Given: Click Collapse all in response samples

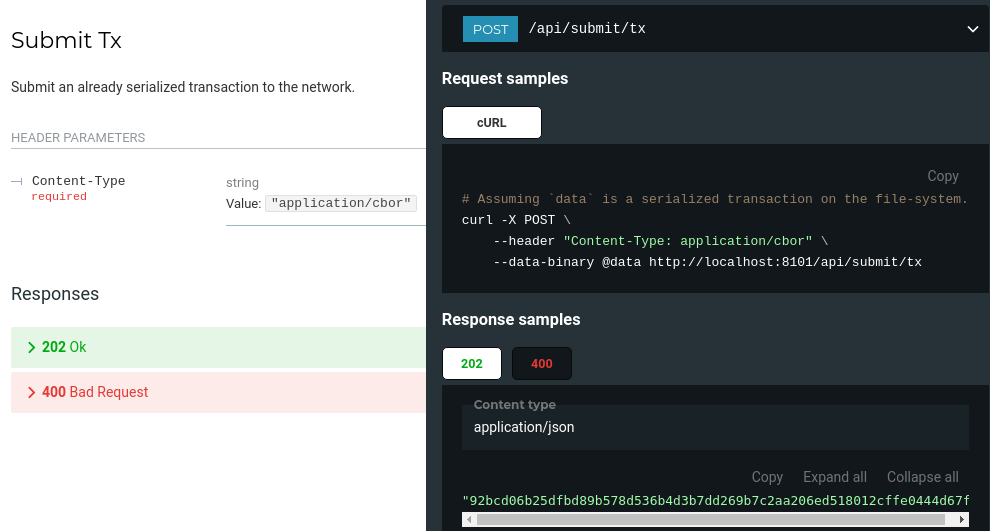Looking at the screenshot, I should point(922,477).
